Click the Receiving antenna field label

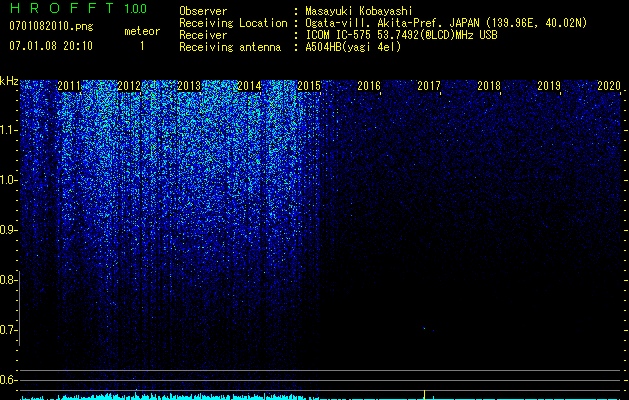[x=230, y=47]
